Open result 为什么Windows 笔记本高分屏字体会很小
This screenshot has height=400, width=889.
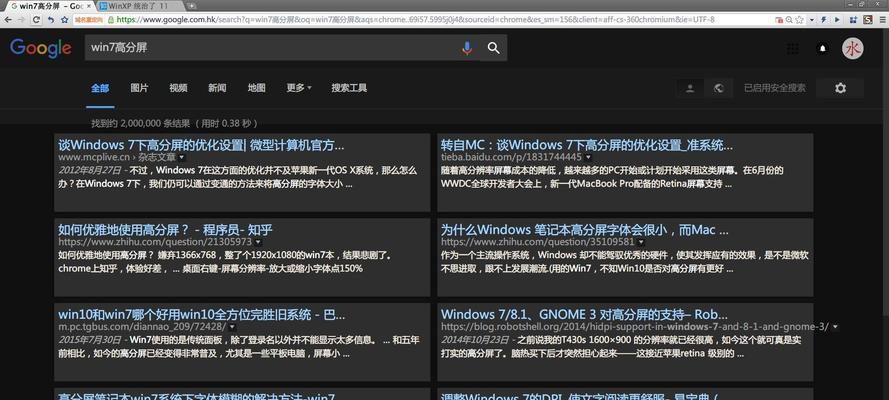click(585, 229)
